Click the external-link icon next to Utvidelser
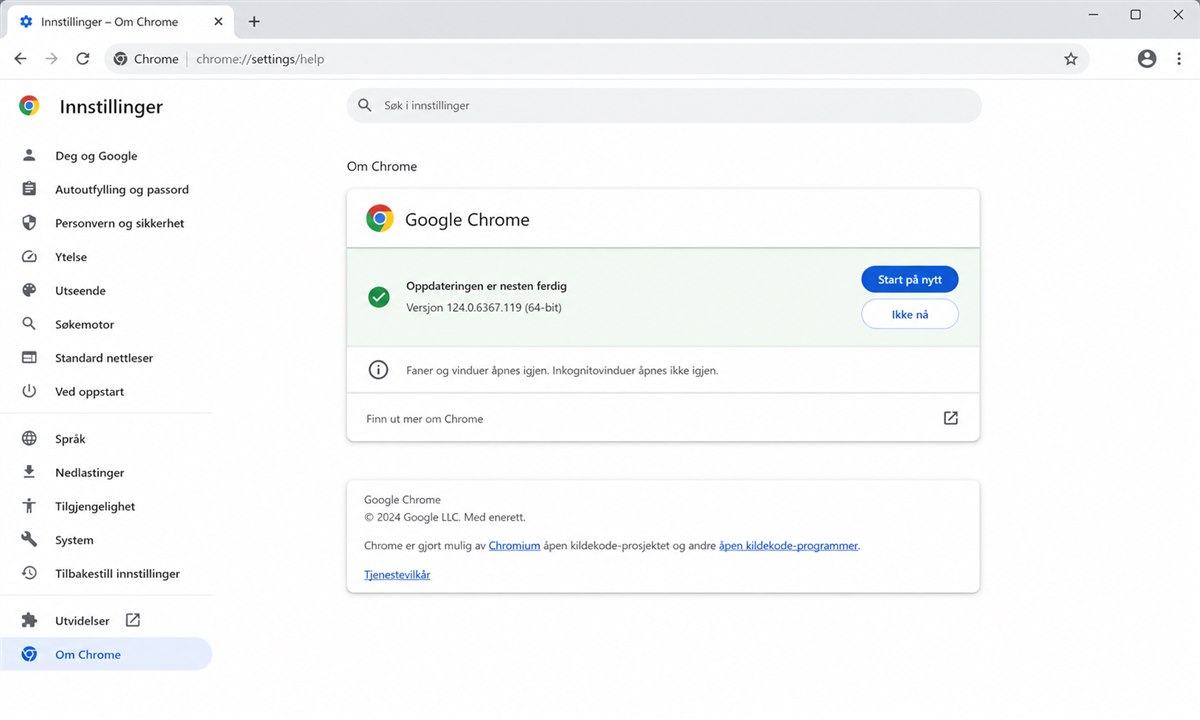Screen dimensions: 1200x720 (x=133, y=620)
